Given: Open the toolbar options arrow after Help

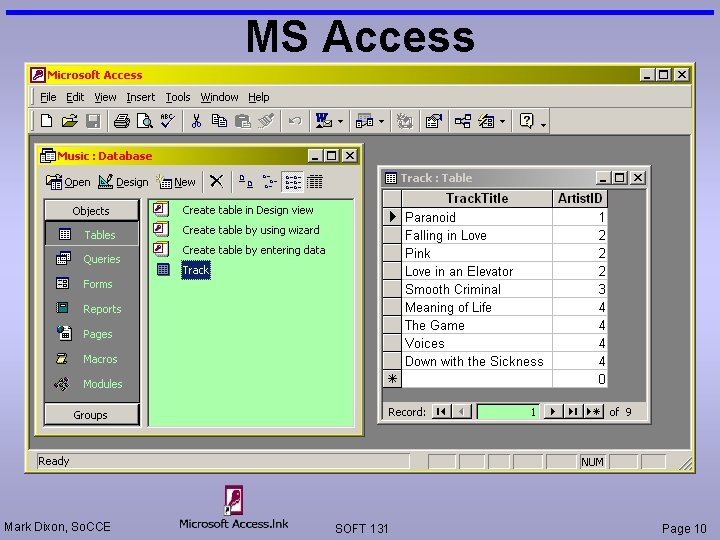Looking at the screenshot, I should [543, 124].
